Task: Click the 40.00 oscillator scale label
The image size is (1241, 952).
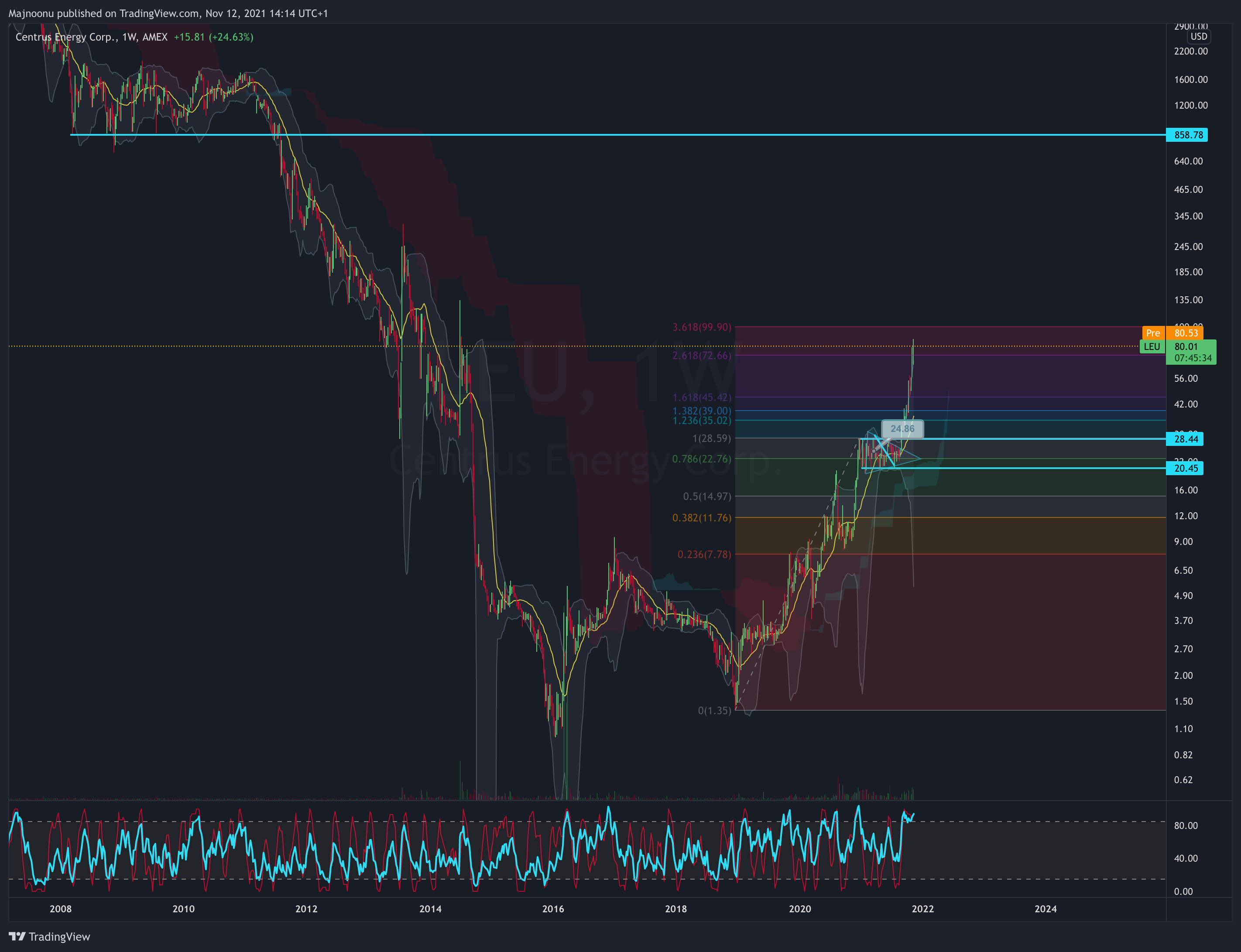Action: (1186, 859)
